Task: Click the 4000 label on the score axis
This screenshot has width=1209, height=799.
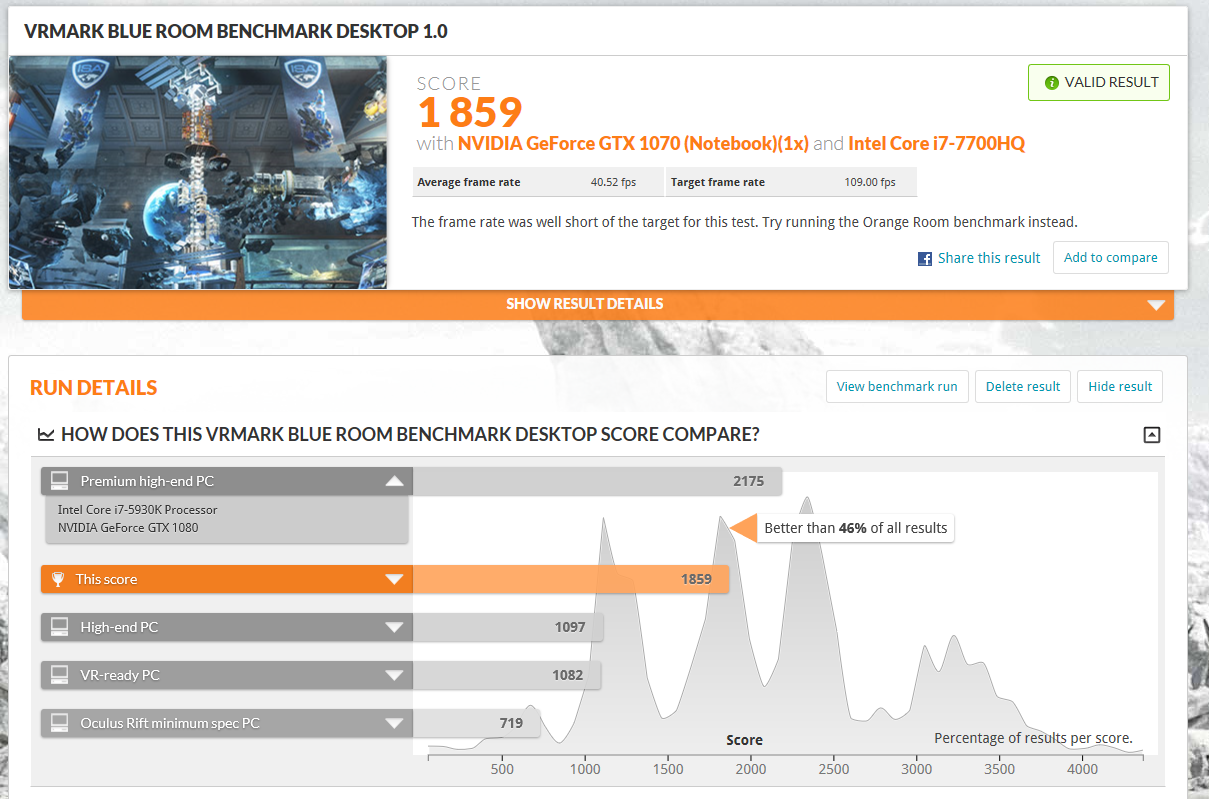Action: pos(1082,769)
